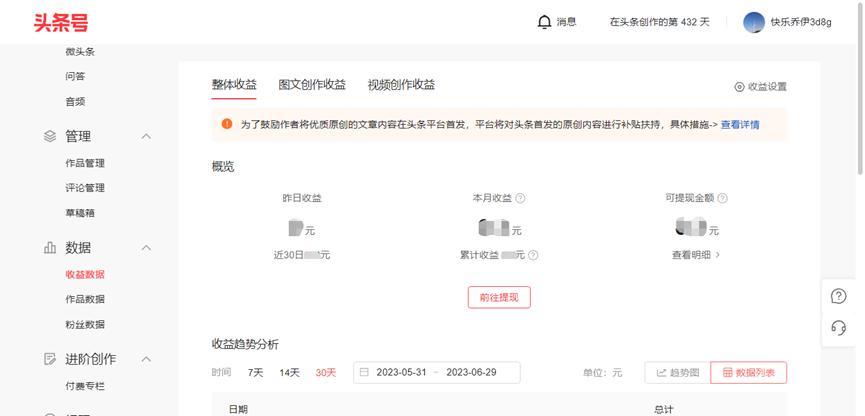
Task: Open 查看明细 link
Action: pos(691,255)
